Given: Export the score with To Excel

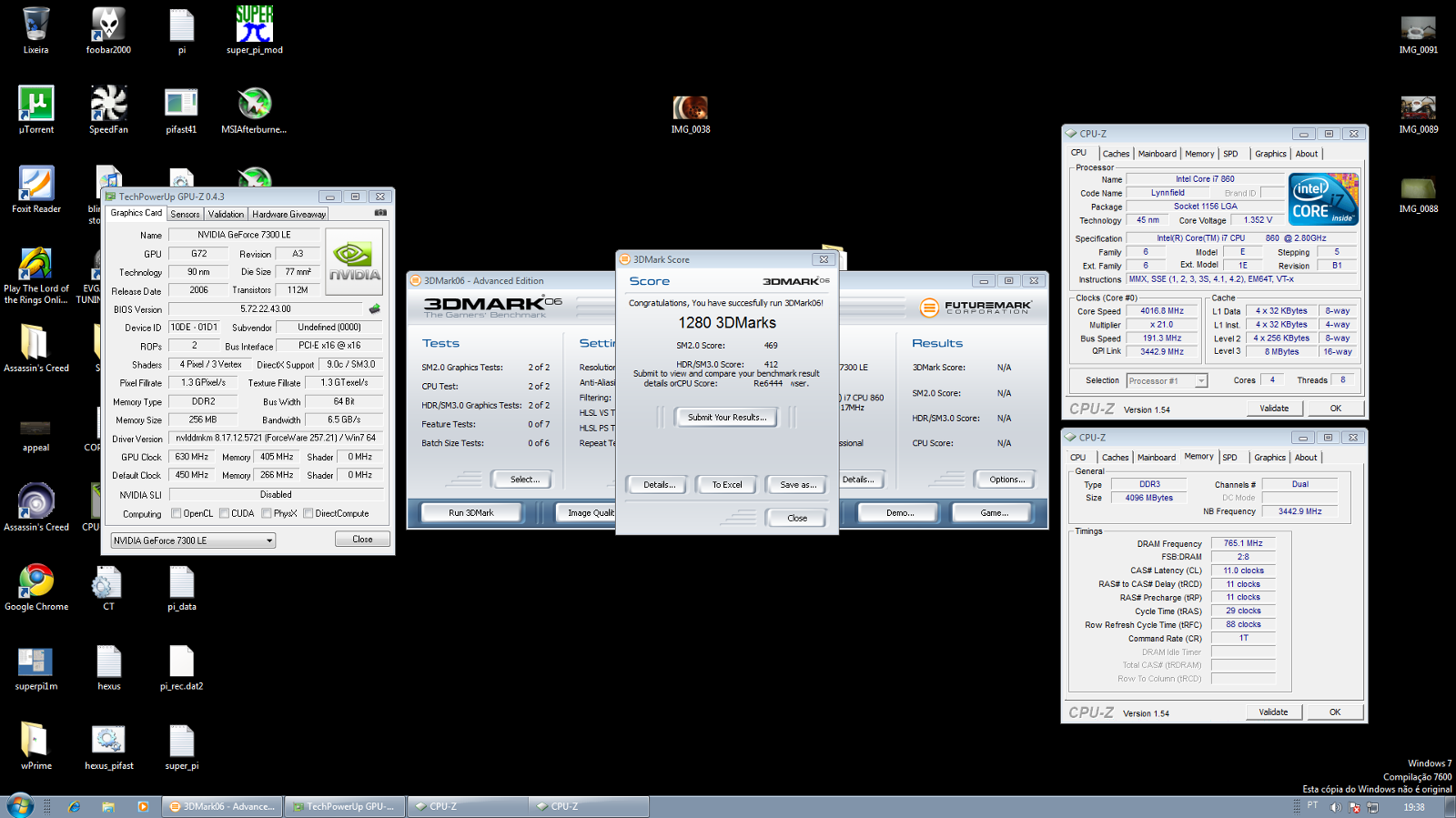Looking at the screenshot, I should point(727,484).
